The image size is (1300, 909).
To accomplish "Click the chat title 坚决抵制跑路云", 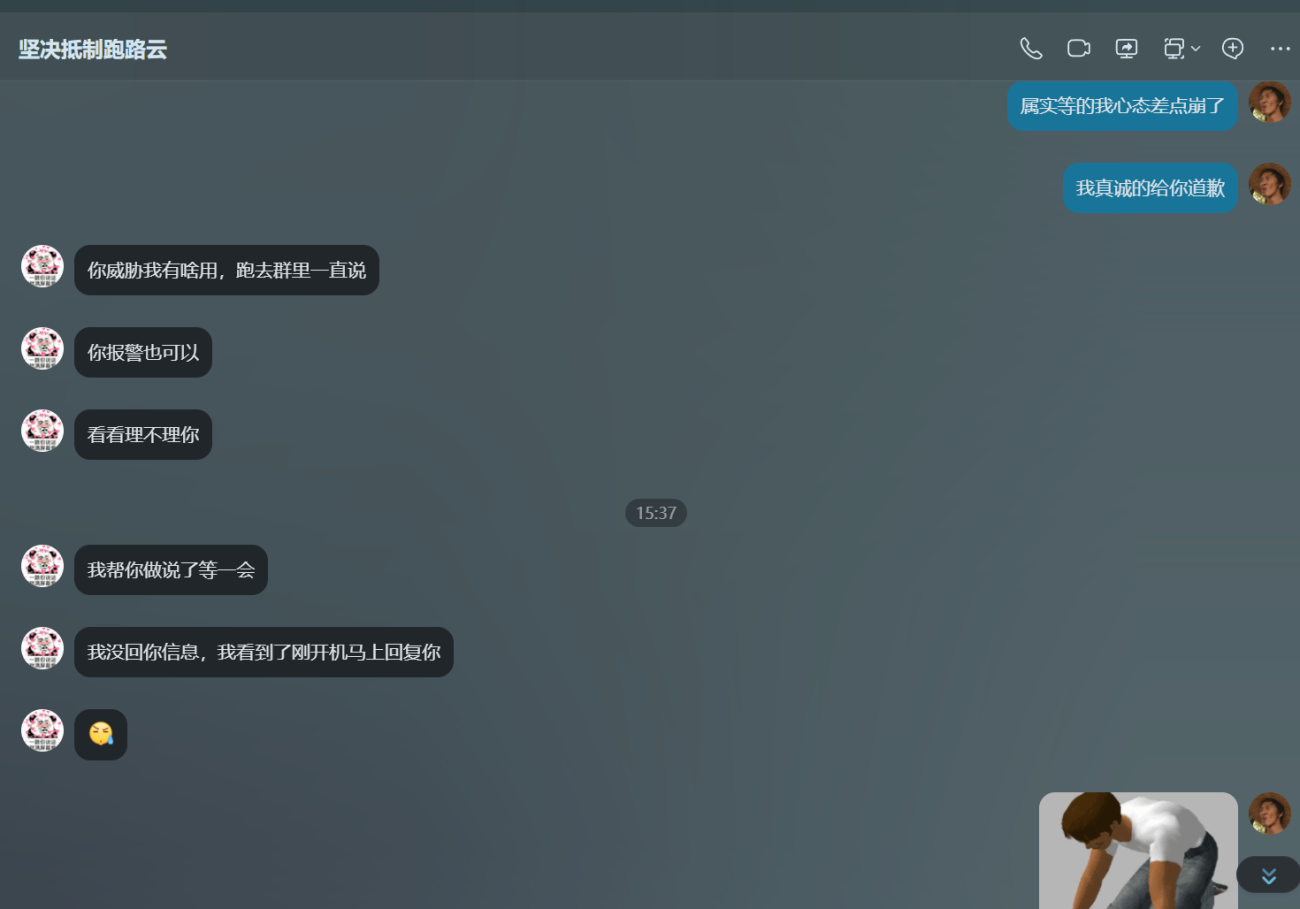I will pos(93,49).
